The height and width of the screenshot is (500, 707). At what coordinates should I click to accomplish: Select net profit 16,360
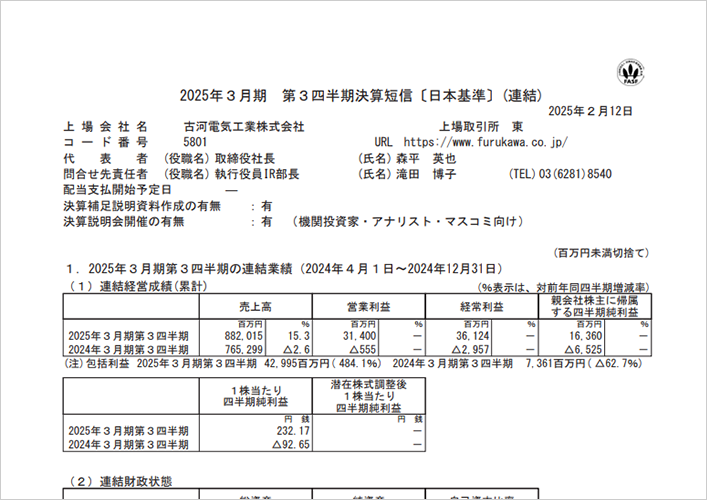586,336
